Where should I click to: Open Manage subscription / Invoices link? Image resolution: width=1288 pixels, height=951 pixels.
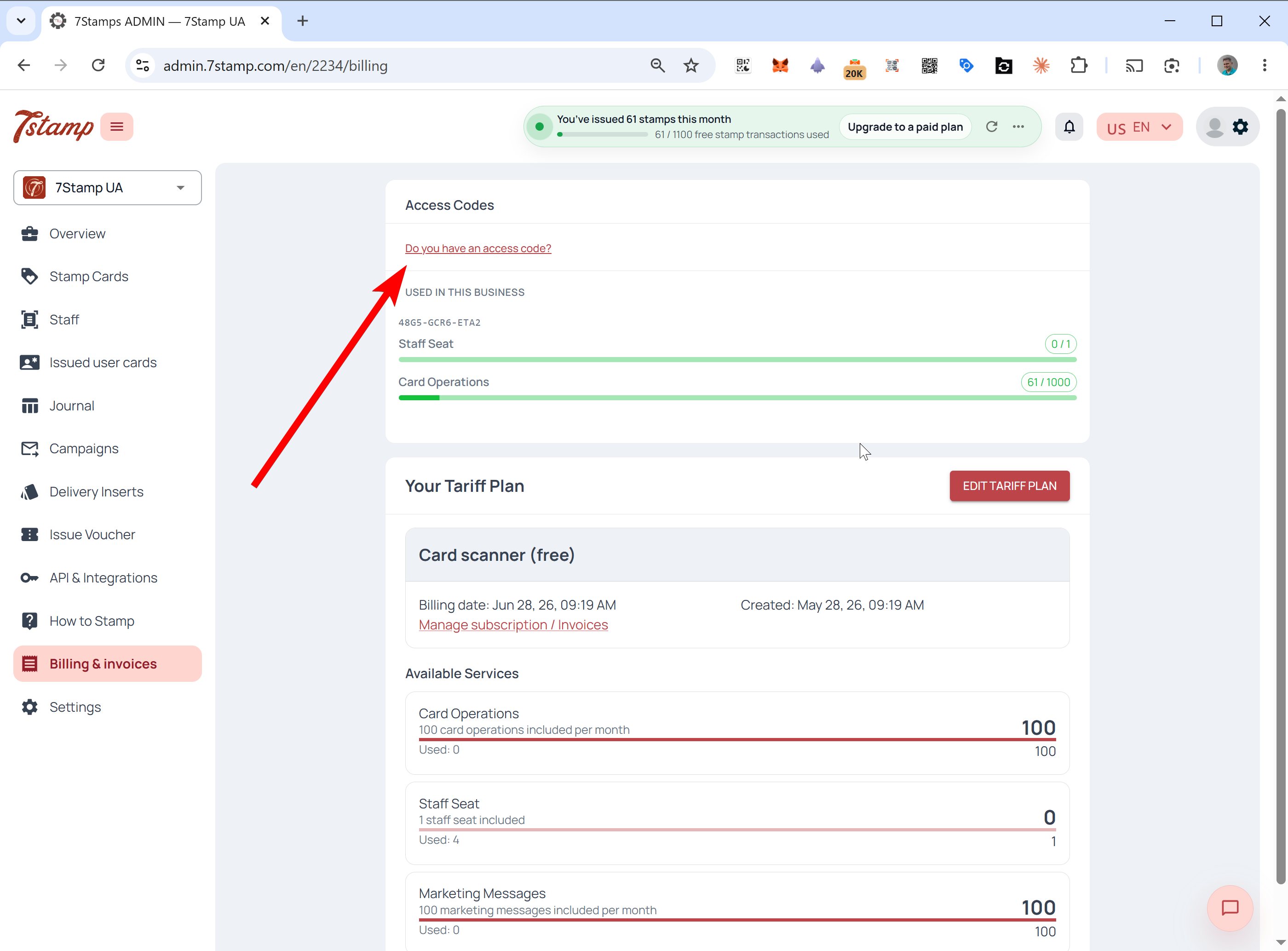pos(513,625)
